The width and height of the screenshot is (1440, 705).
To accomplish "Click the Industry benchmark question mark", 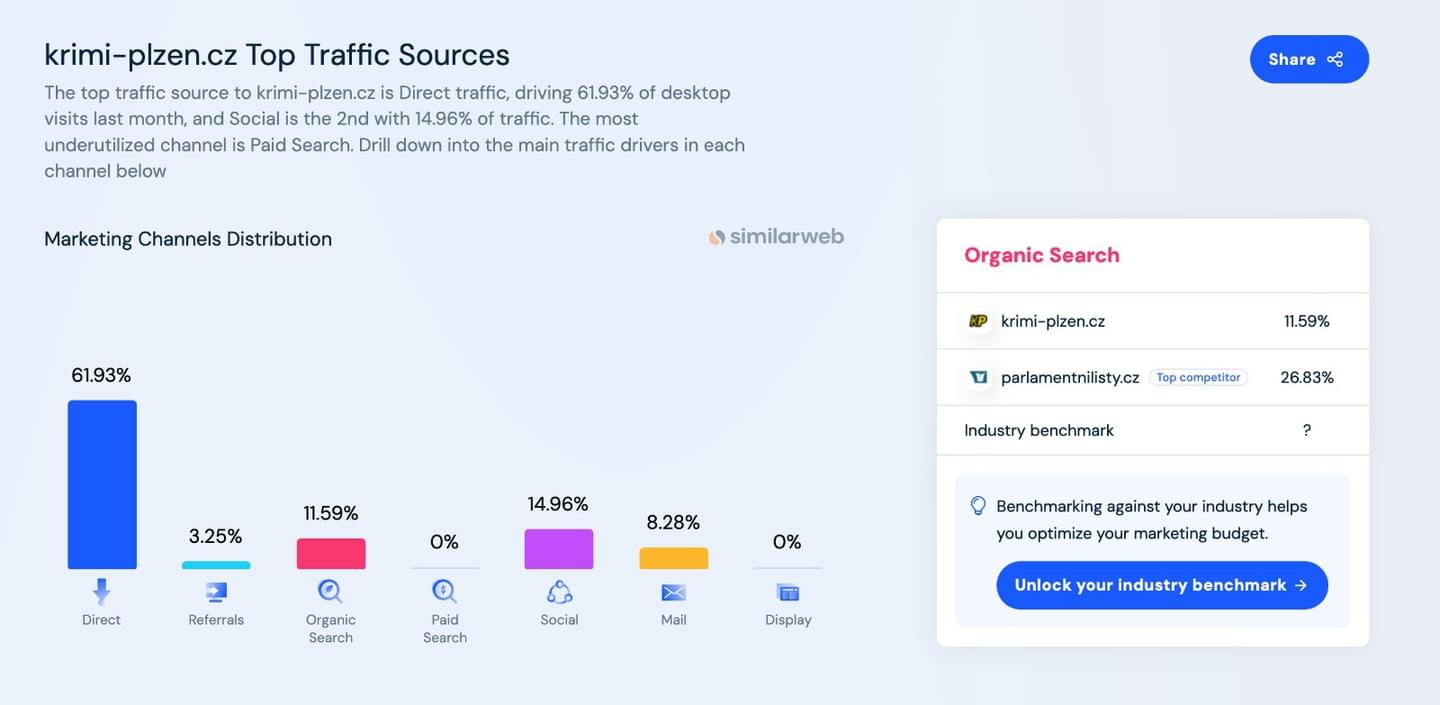I will (x=1306, y=430).
